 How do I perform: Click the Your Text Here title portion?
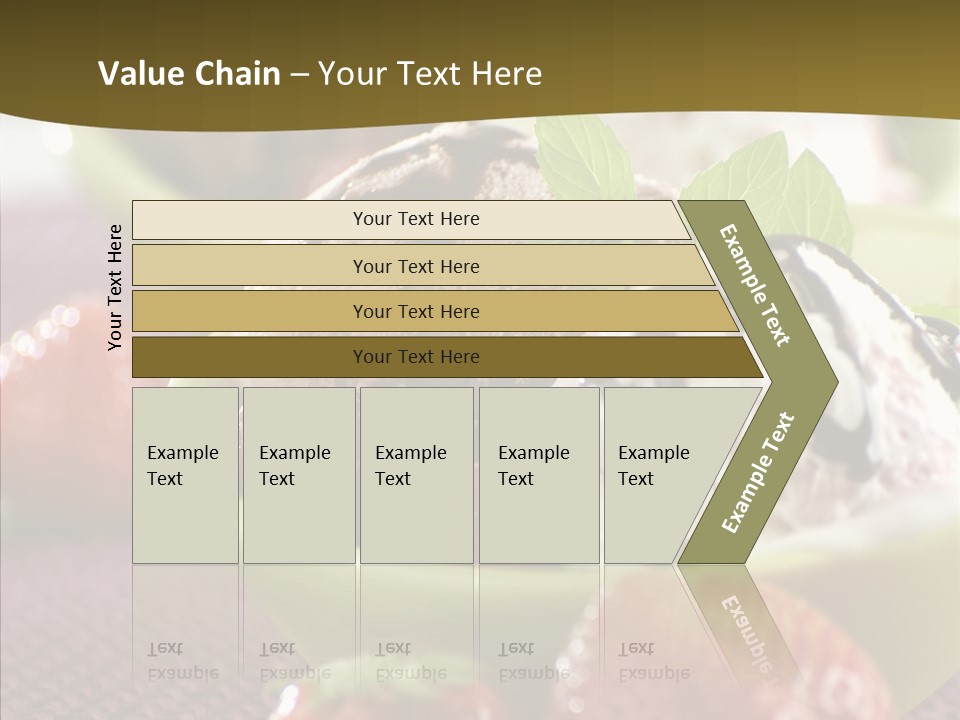[430, 73]
